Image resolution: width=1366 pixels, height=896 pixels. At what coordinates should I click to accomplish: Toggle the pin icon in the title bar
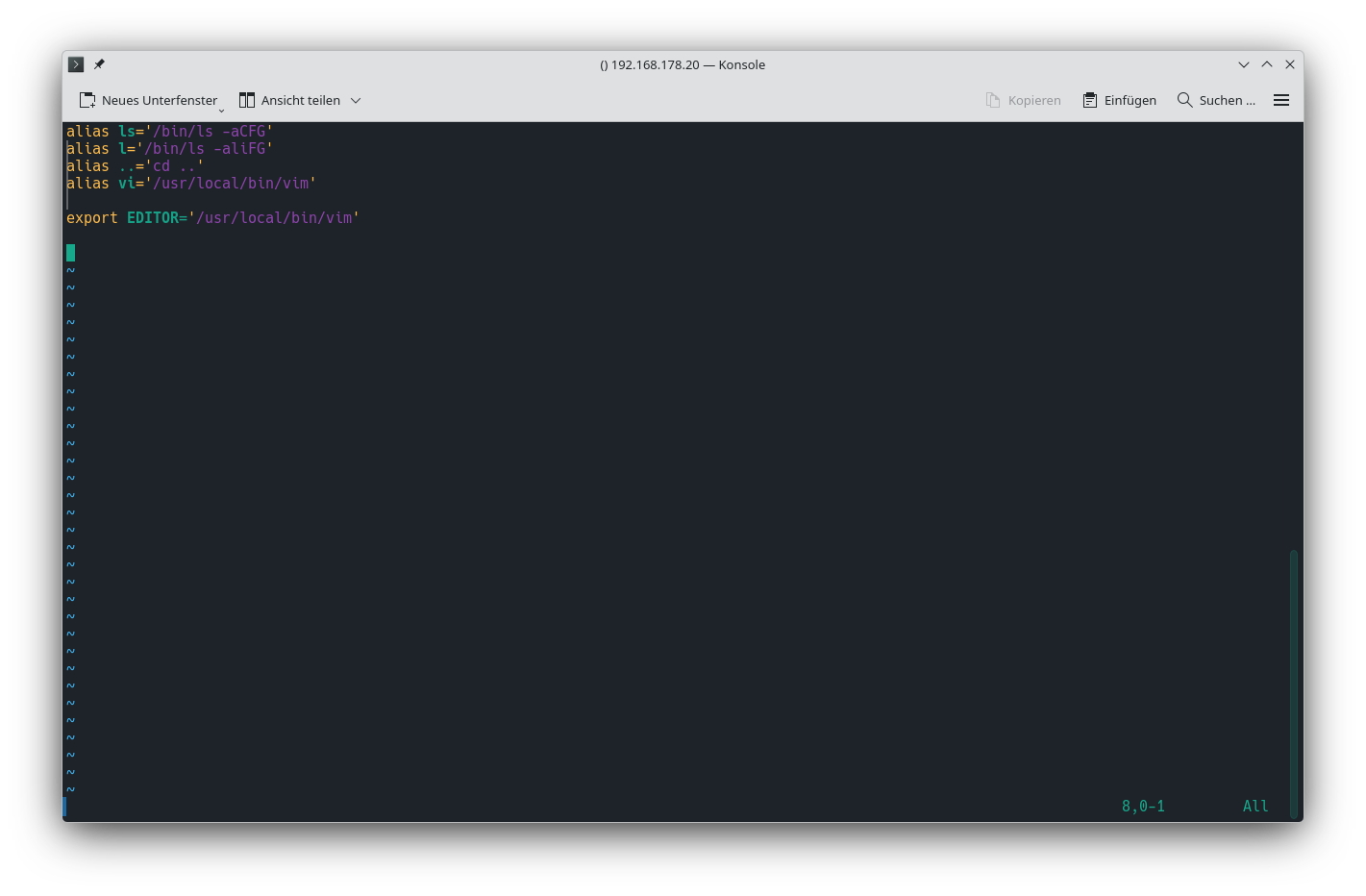99,64
